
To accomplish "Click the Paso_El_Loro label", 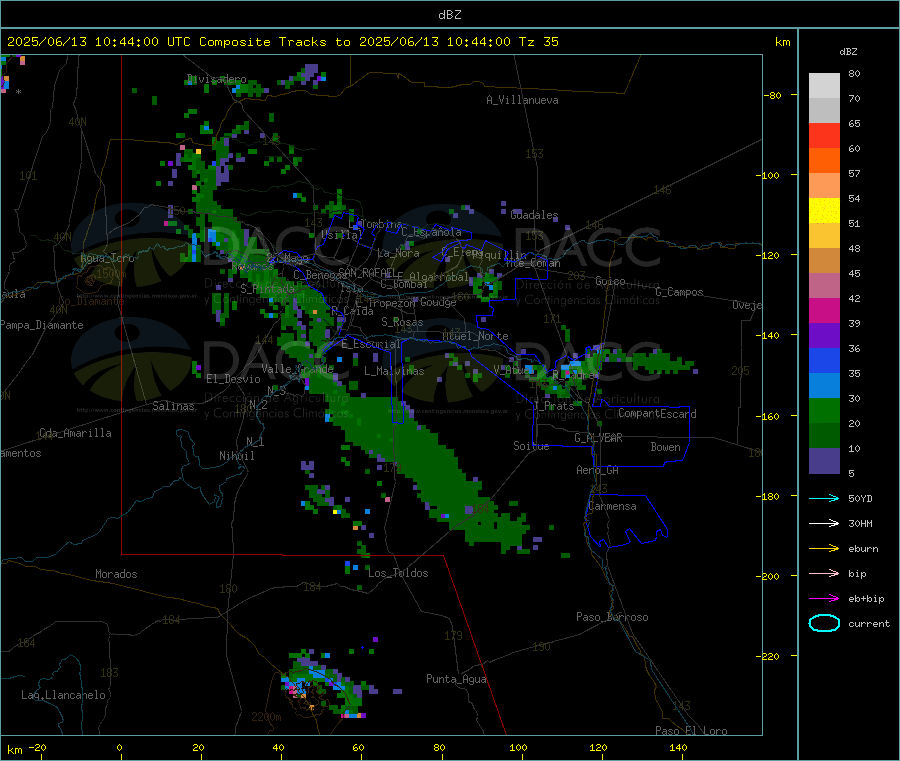I will [x=691, y=731].
